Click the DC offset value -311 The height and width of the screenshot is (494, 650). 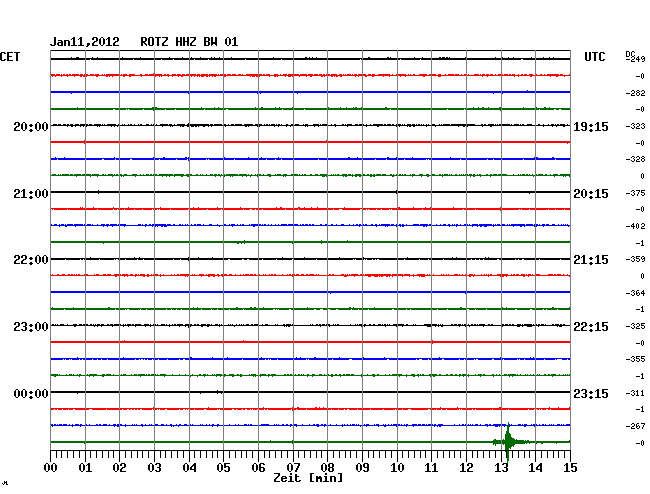coord(635,393)
